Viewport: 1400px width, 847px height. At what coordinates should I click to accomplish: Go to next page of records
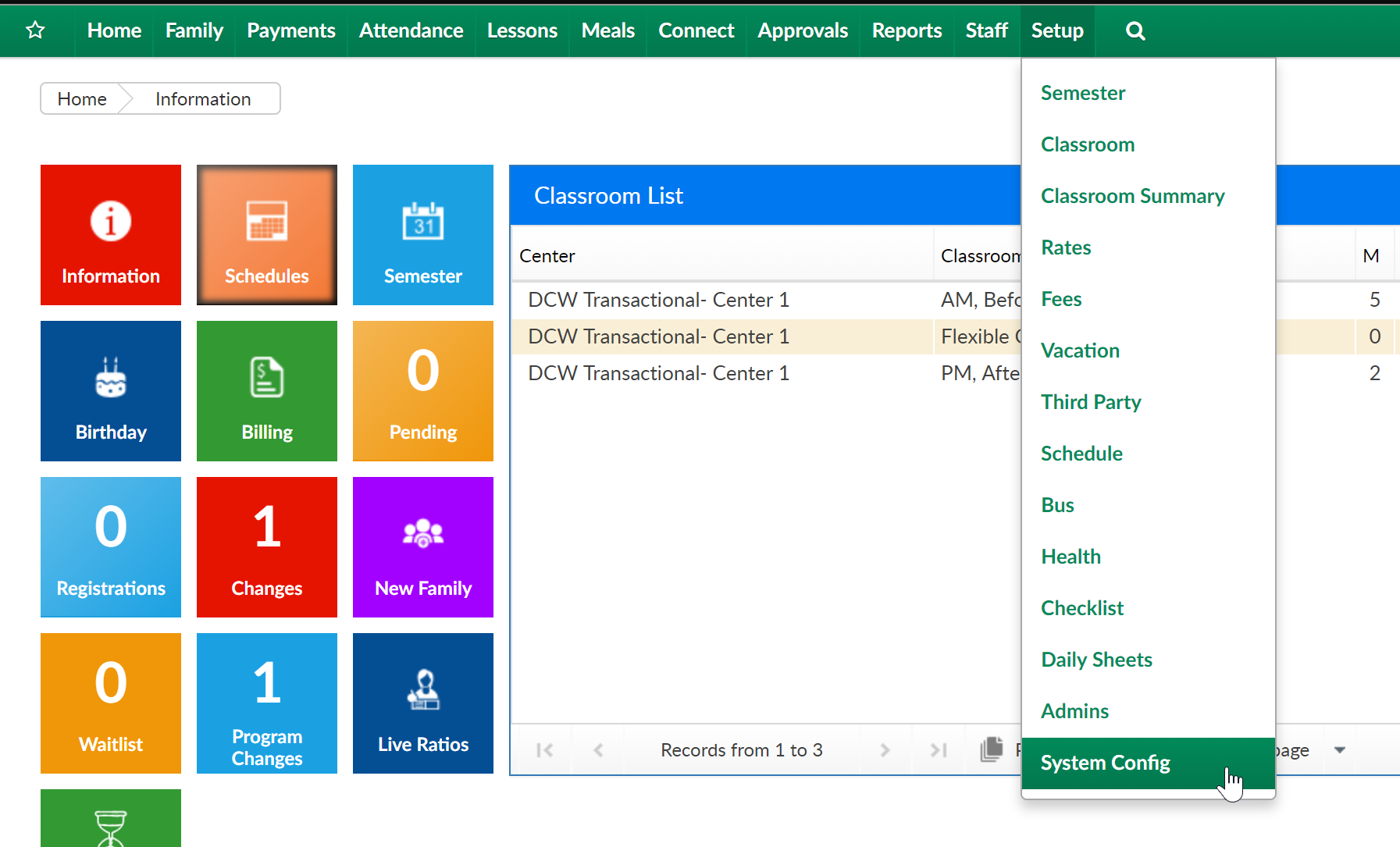pyautogui.click(x=885, y=750)
